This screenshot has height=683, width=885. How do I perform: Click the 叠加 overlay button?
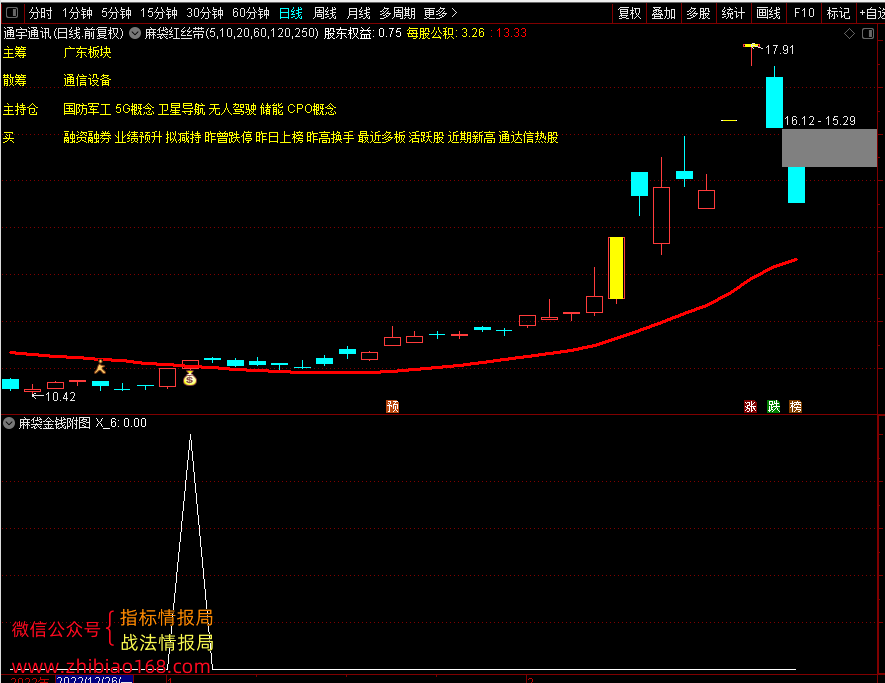(664, 13)
